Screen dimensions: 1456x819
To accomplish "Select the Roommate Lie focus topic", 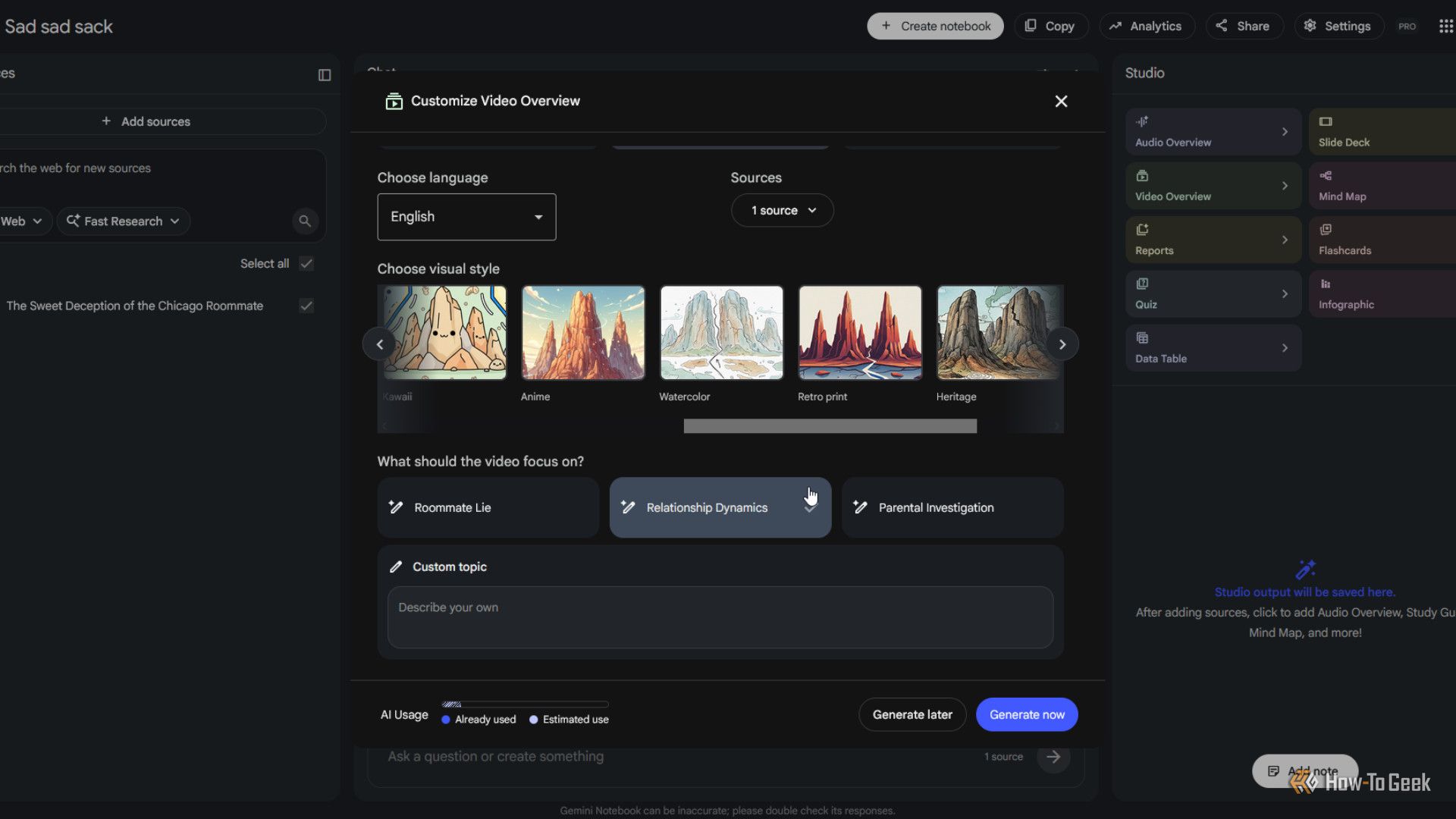I will [x=488, y=507].
